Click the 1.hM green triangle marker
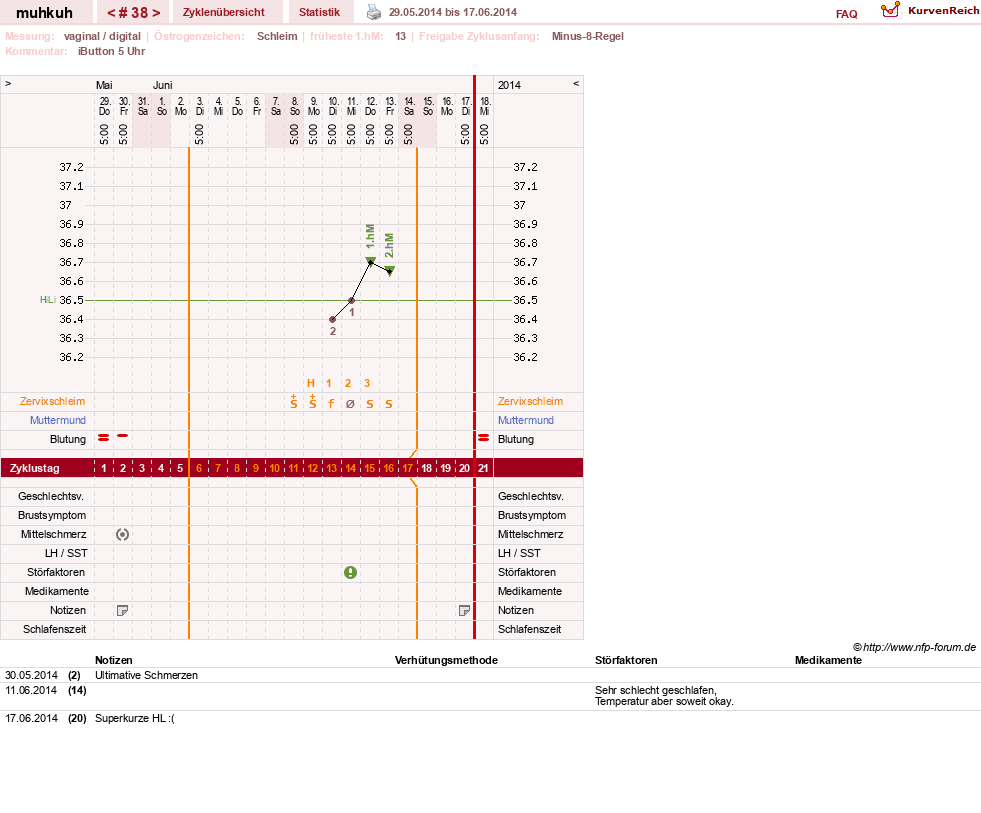981x813 pixels. pyautogui.click(x=370, y=260)
